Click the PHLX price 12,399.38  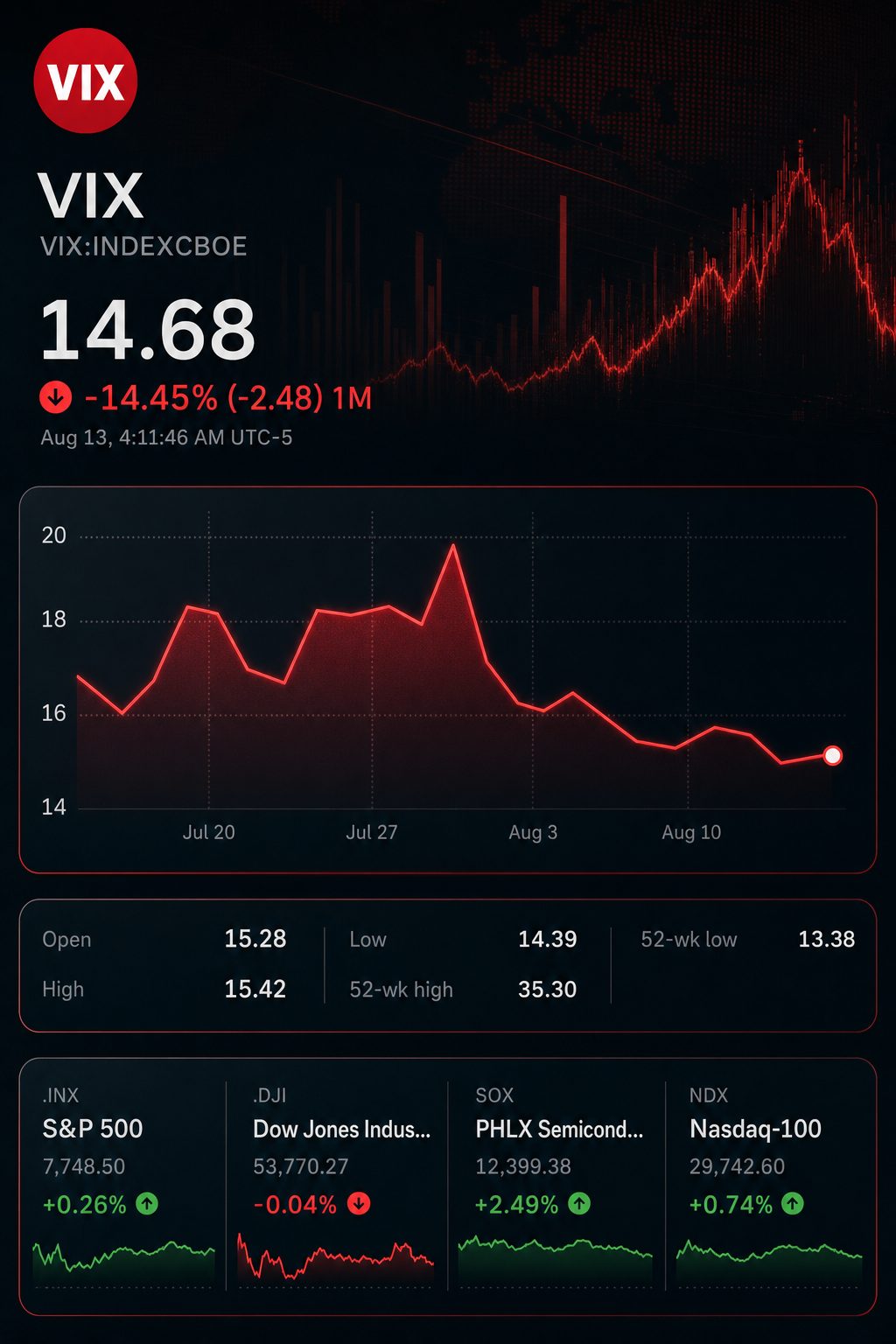pyautogui.click(x=523, y=1166)
